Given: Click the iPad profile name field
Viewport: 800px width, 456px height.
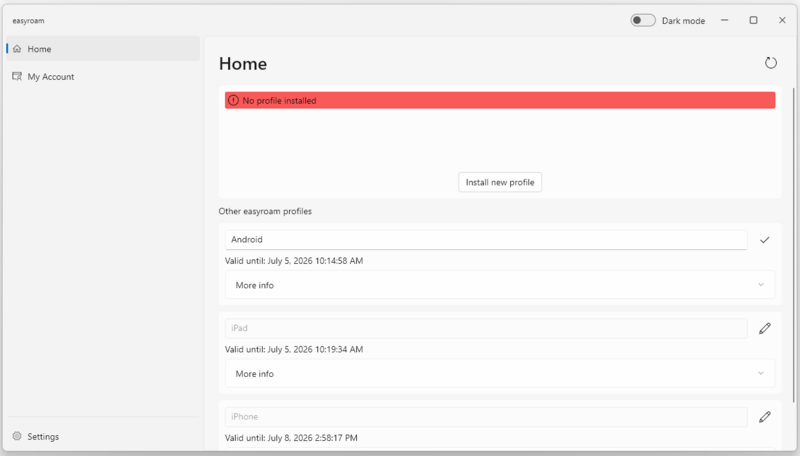Looking at the screenshot, I should click(x=485, y=328).
